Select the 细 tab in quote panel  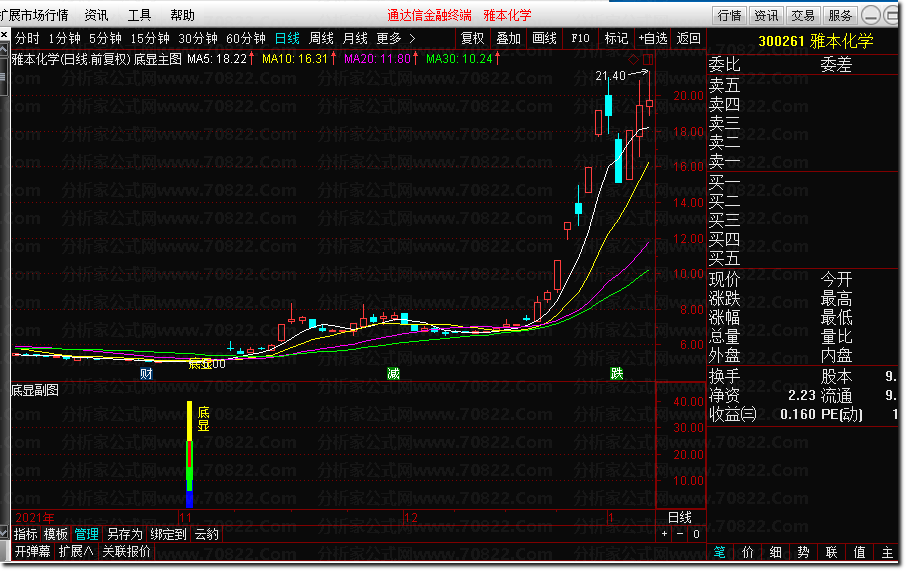(x=775, y=552)
